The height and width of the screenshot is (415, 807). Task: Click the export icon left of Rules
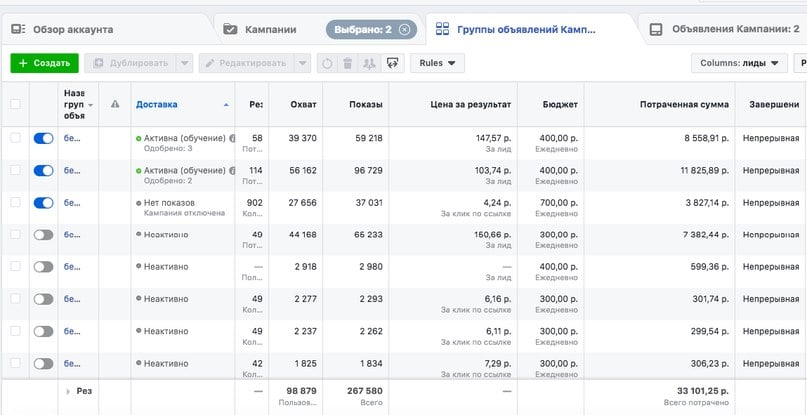click(x=392, y=63)
